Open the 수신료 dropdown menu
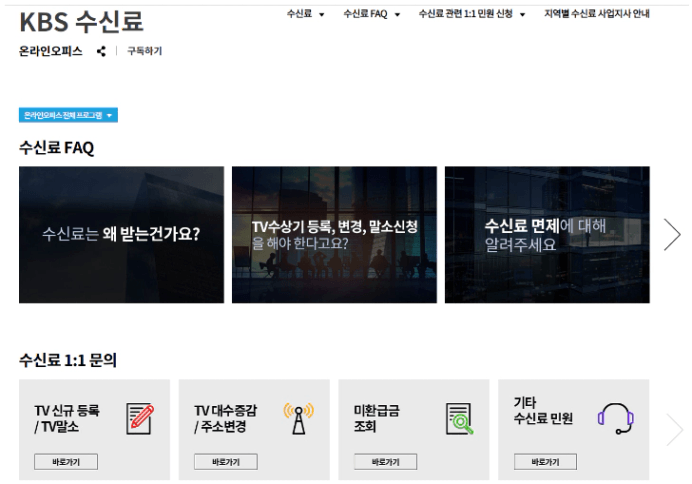The image size is (692, 484). click(305, 14)
